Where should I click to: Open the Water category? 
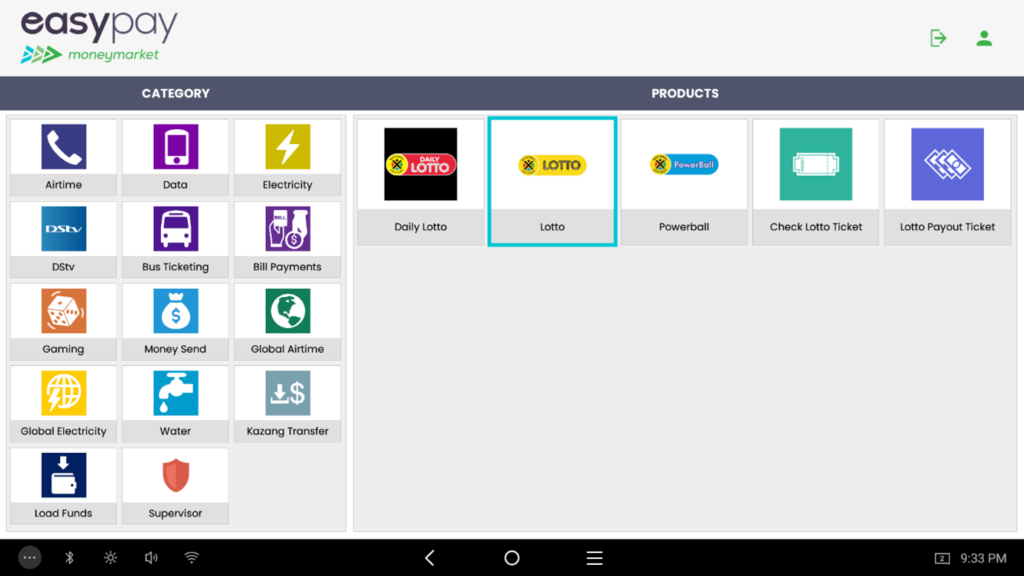(x=175, y=404)
